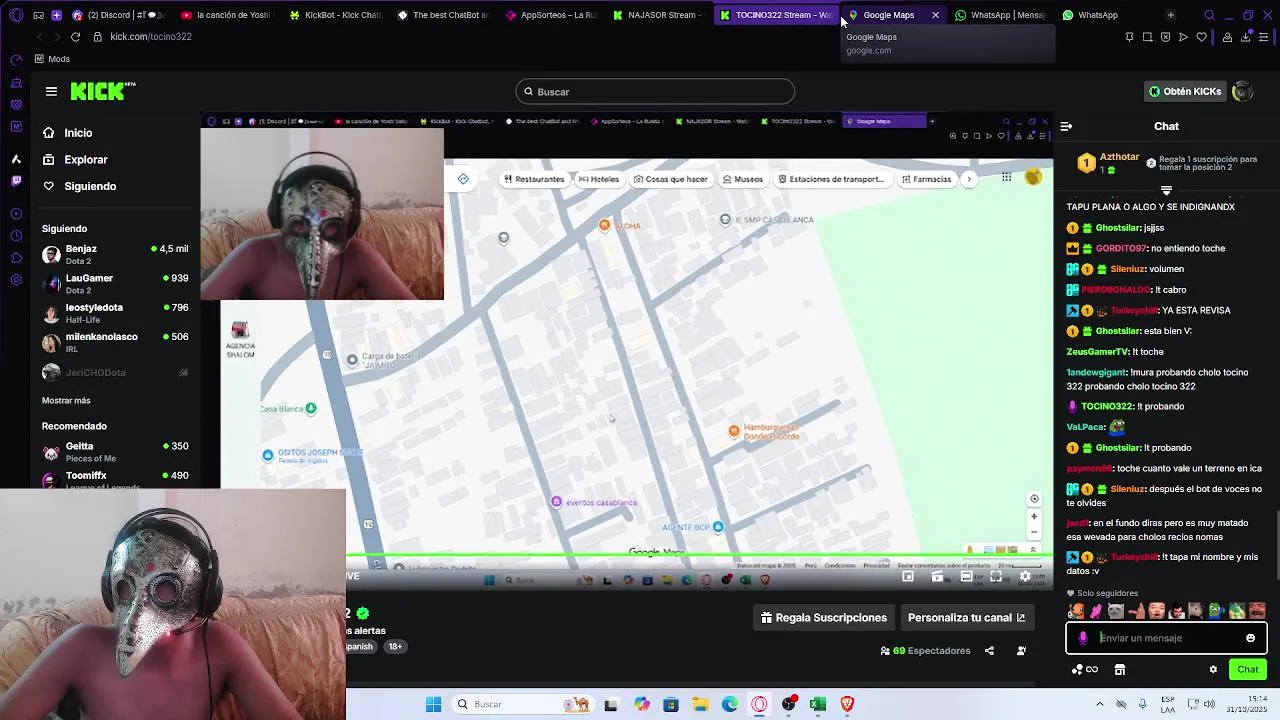
Task: Toggle theater mode on the stream player
Action: tap(966, 577)
